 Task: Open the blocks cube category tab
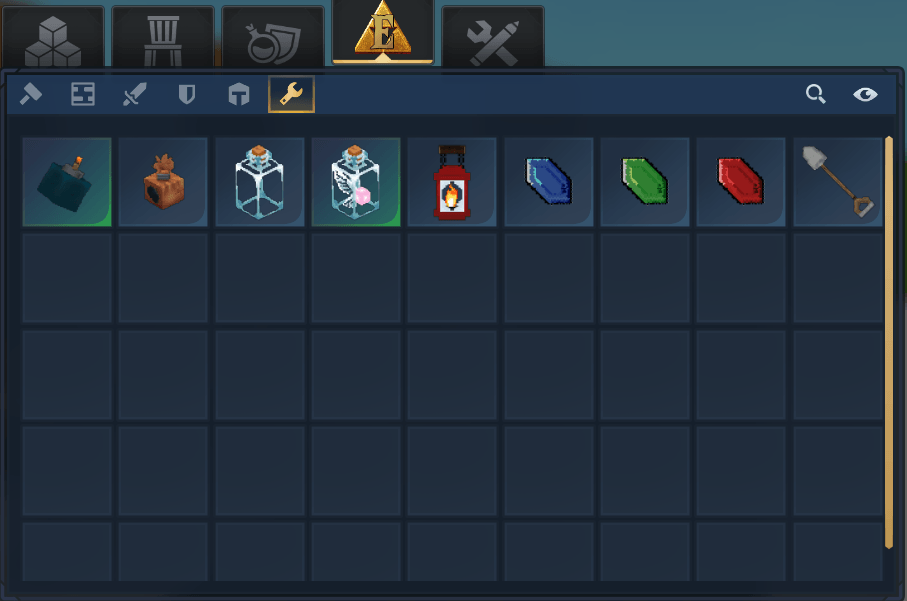pos(53,38)
